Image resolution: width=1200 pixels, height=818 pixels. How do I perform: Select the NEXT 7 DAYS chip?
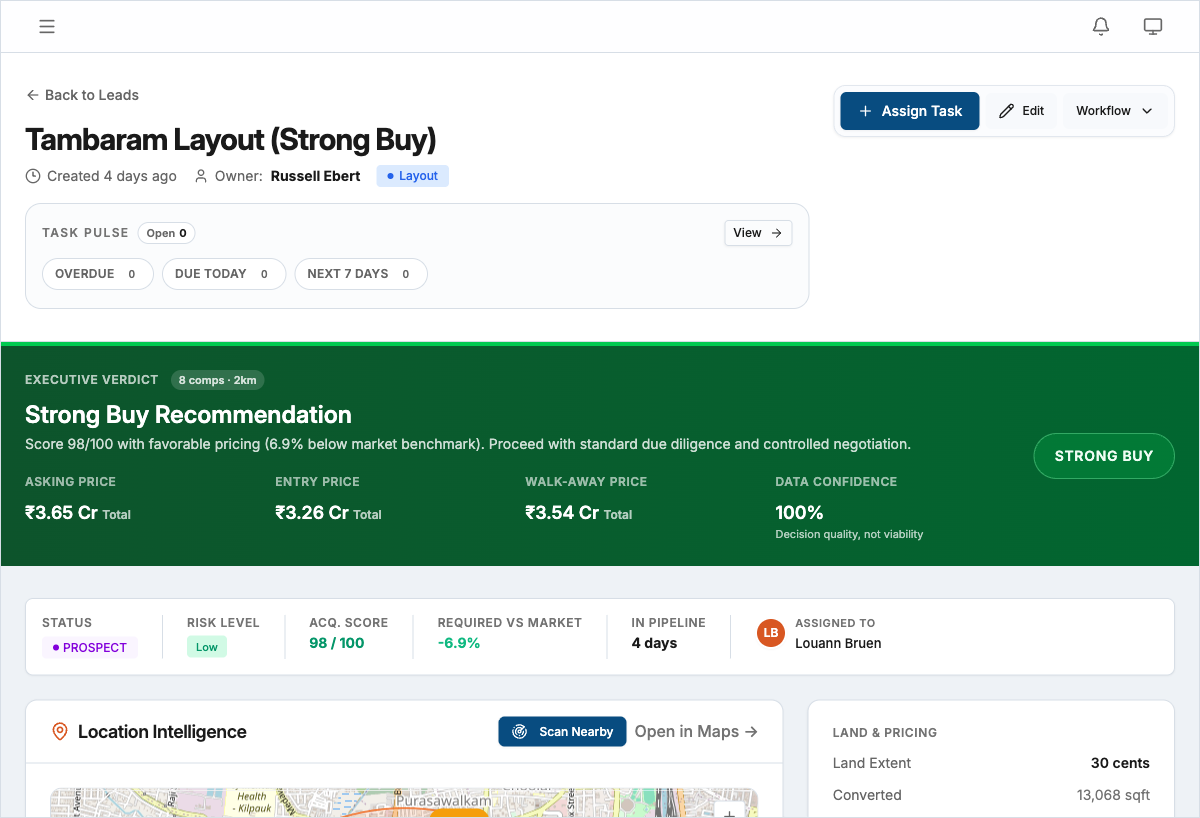click(360, 274)
